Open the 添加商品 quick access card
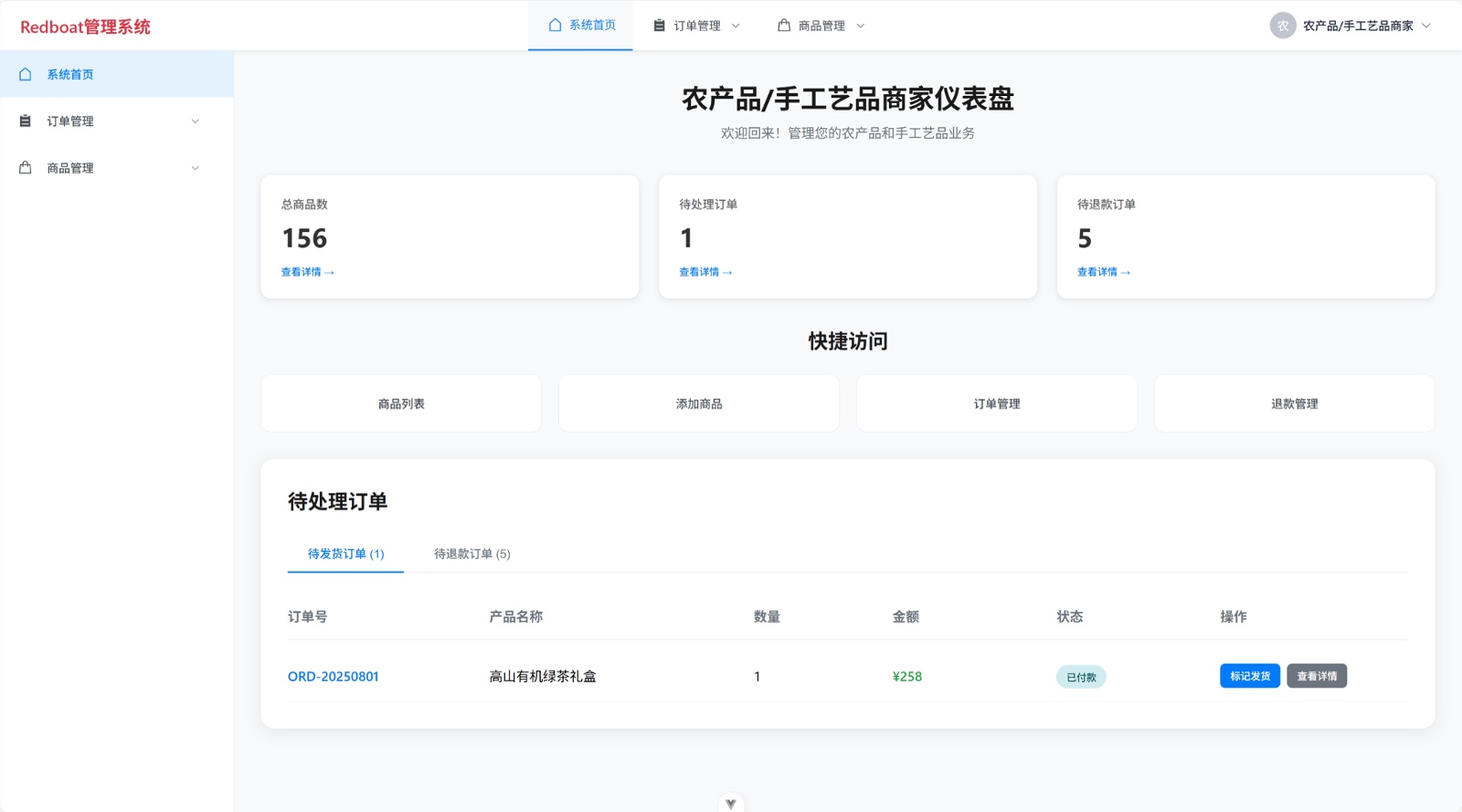The image size is (1462, 812). click(x=699, y=404)
